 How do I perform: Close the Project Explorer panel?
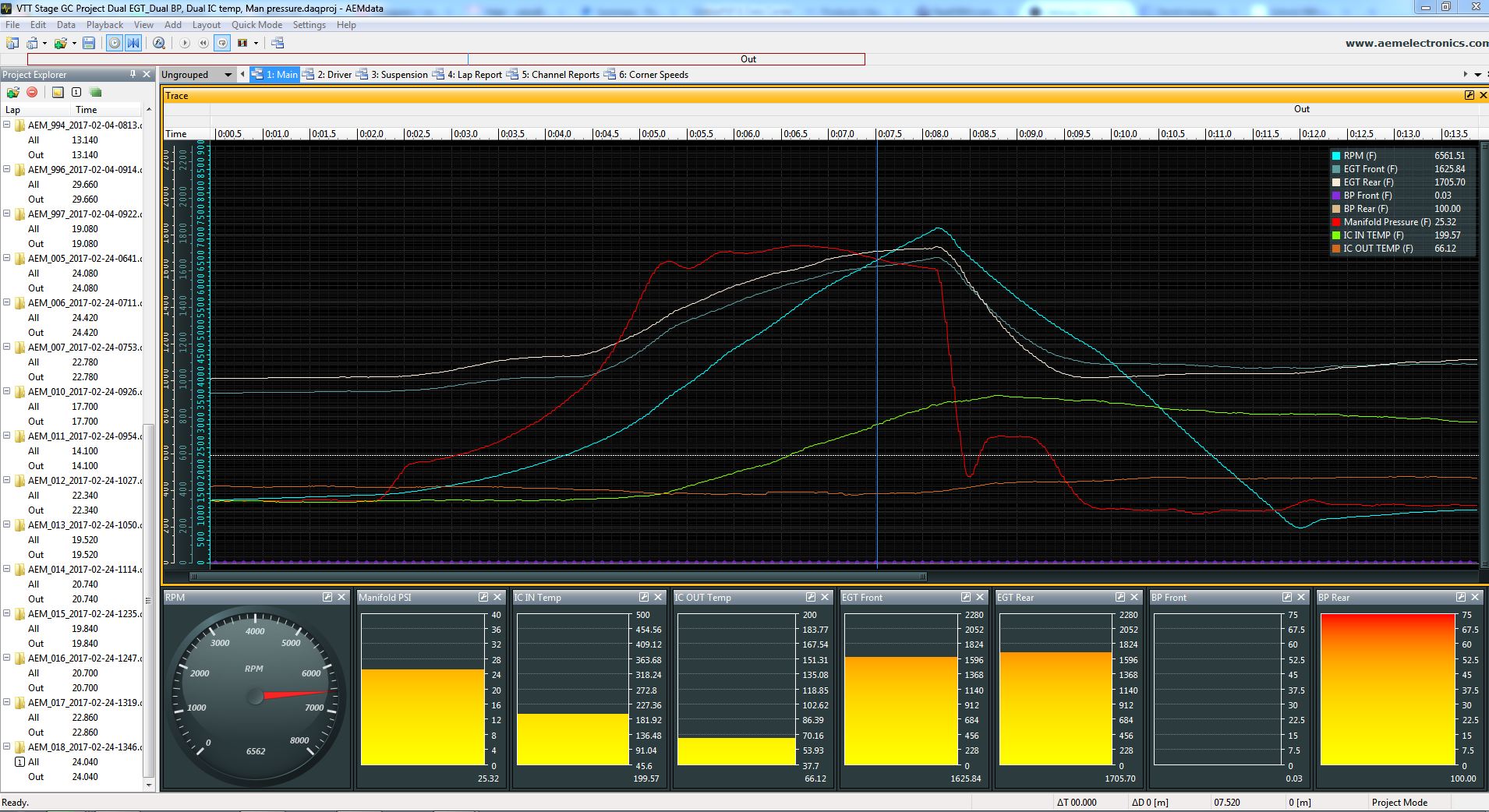tap(147, 74)
